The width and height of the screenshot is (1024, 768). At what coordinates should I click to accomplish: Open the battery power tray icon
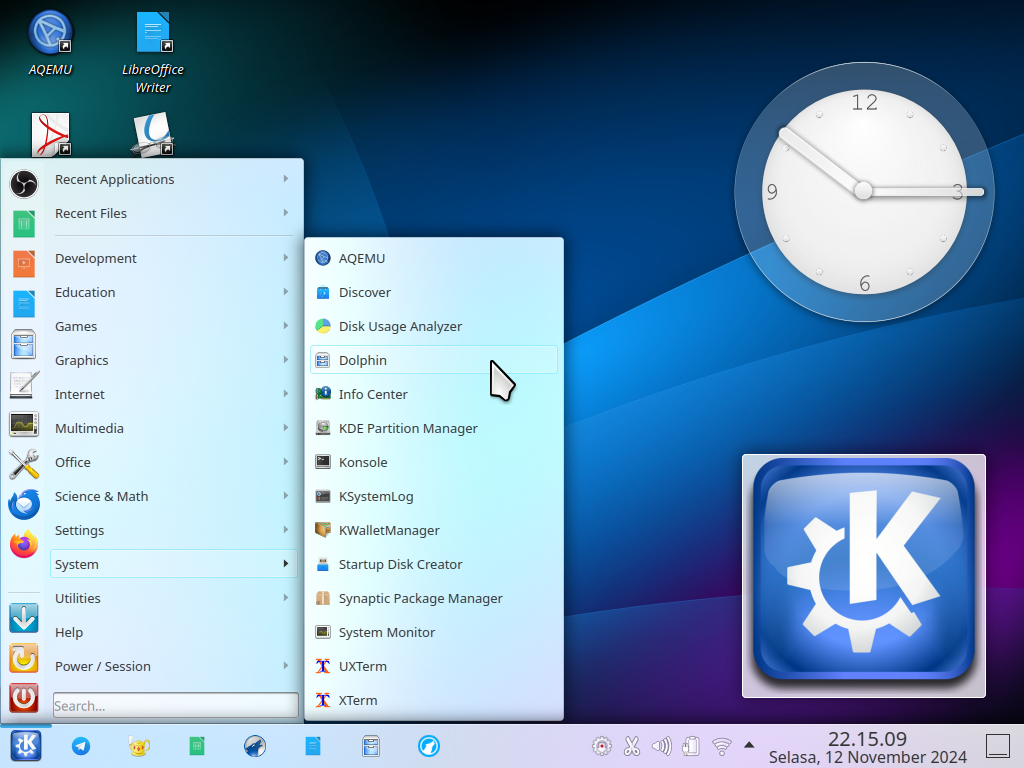691,746
